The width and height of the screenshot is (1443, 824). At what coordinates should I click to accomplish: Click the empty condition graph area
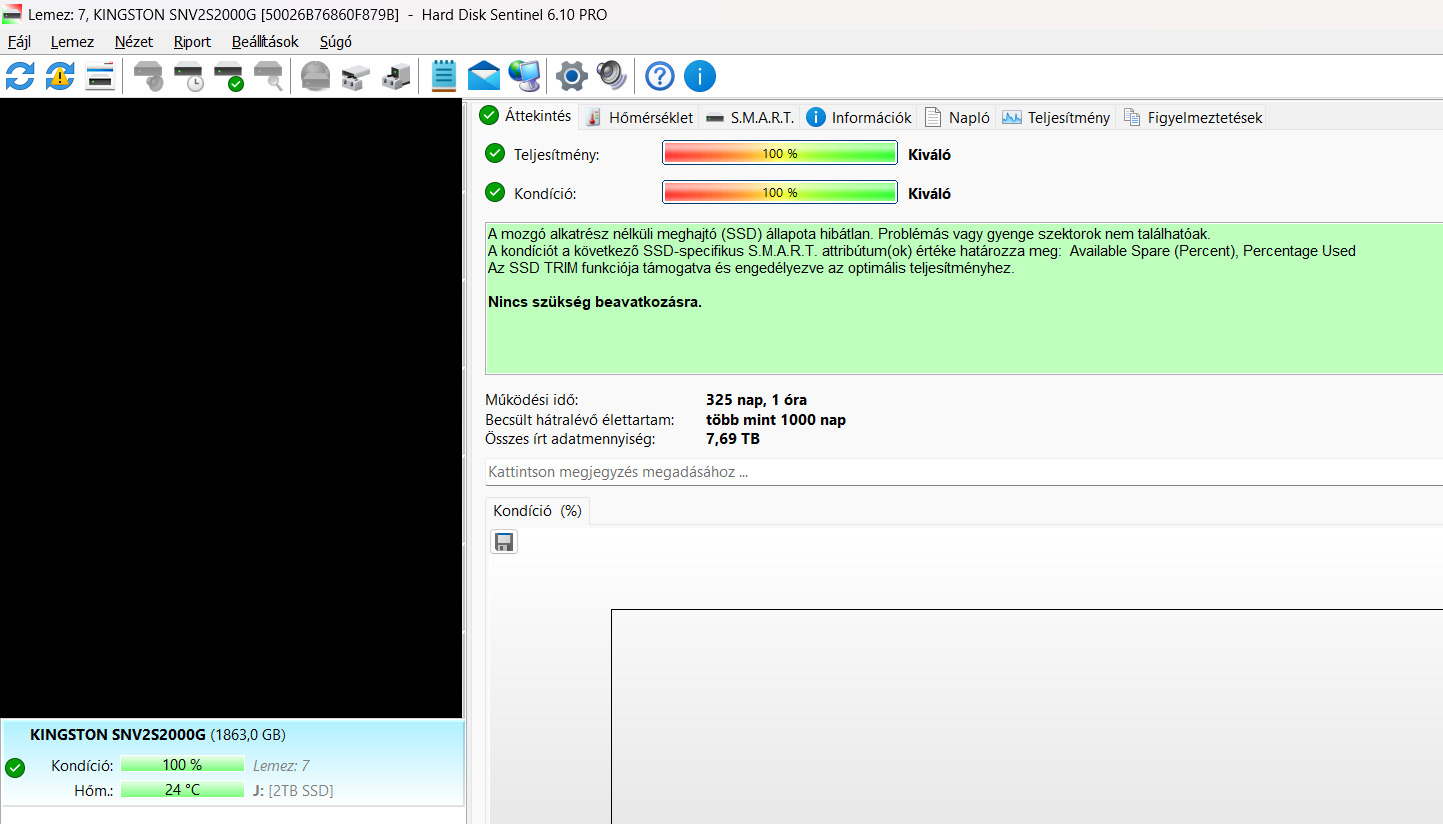[x=1027, y=716]
